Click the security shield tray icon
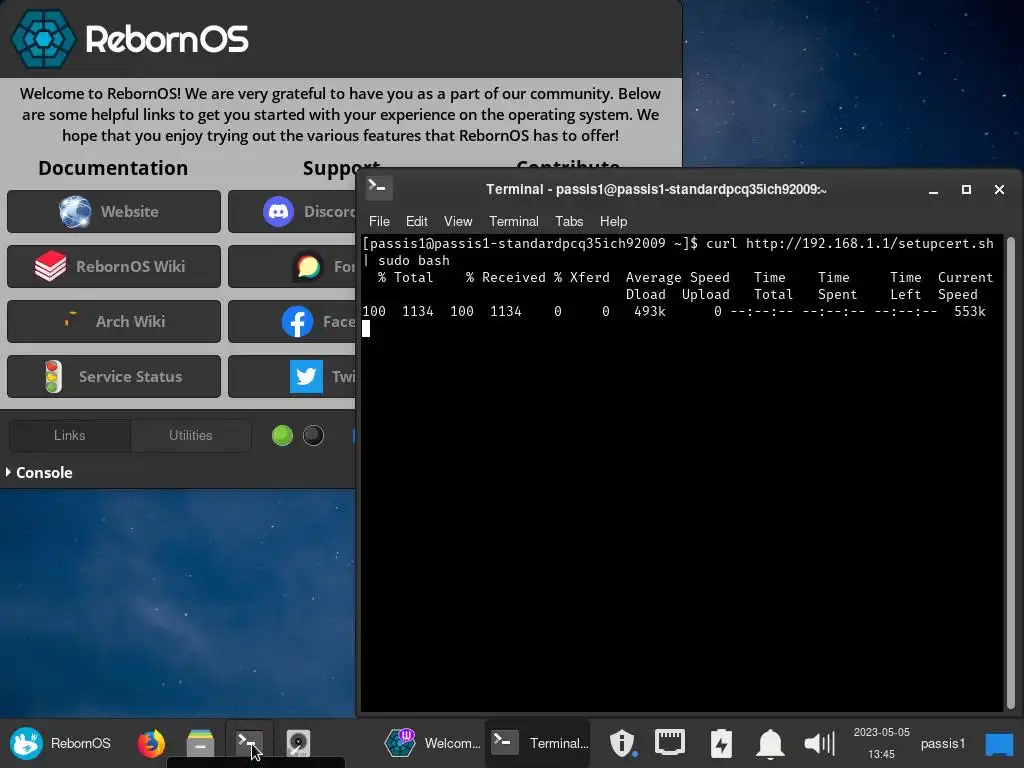This screenshot has height=768, width=1024. [622, 743]
